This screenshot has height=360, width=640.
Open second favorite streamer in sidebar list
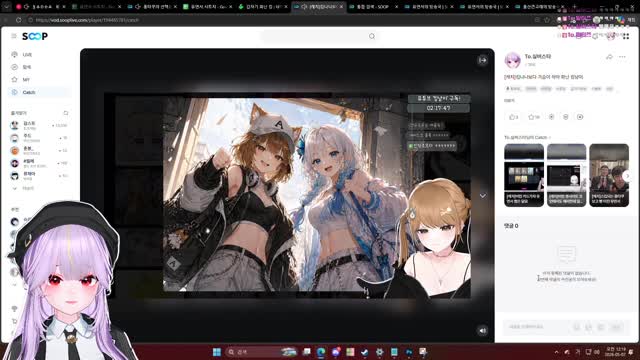click(x=39, y=138)
